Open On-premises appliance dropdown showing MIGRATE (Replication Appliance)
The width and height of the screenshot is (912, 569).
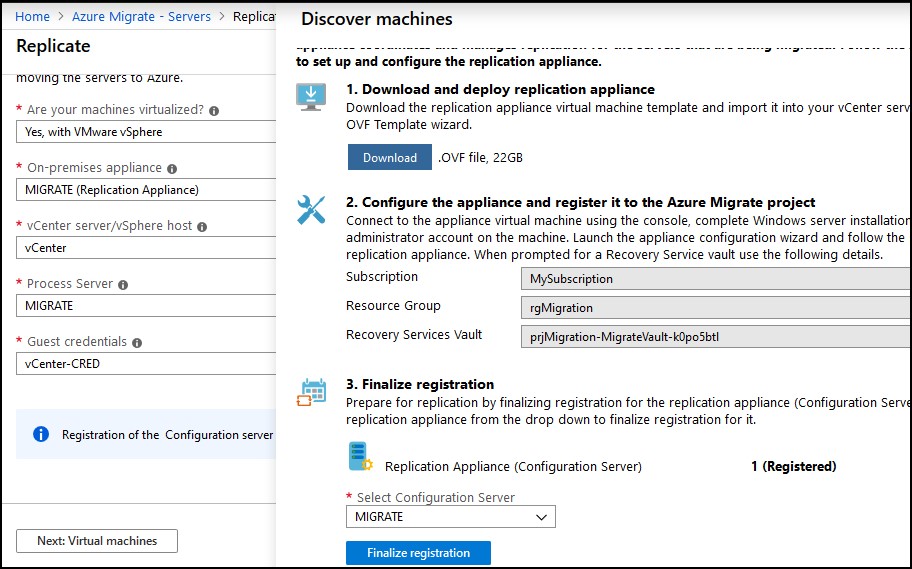(x=146, y=190)
